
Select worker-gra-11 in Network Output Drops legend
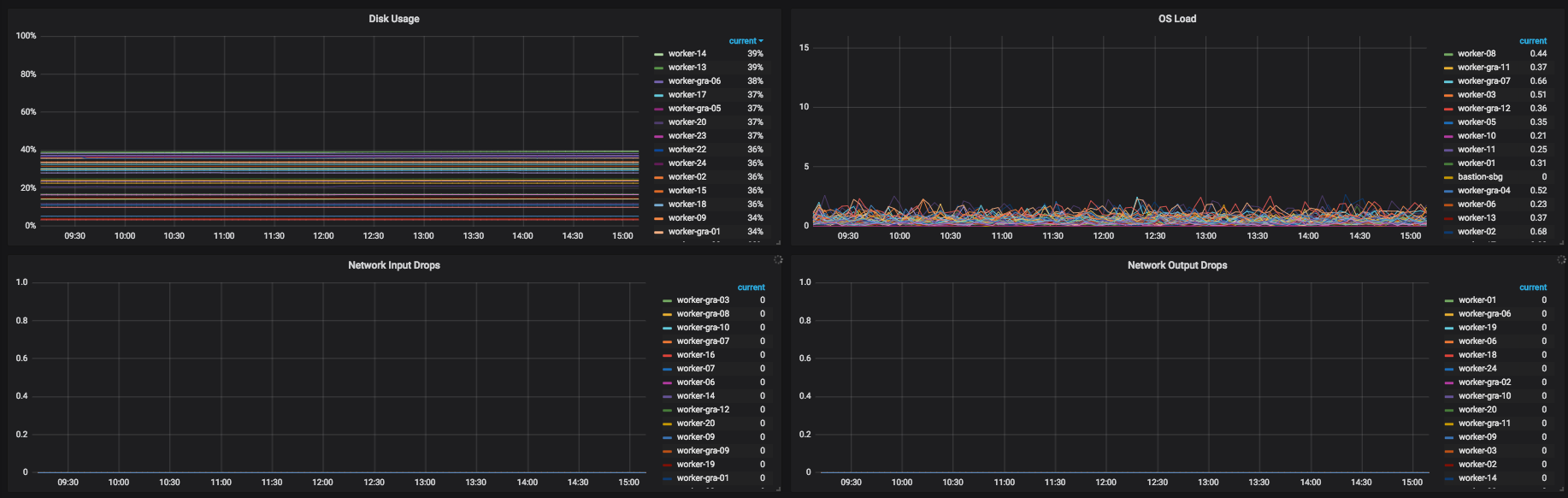(1485, 424)
